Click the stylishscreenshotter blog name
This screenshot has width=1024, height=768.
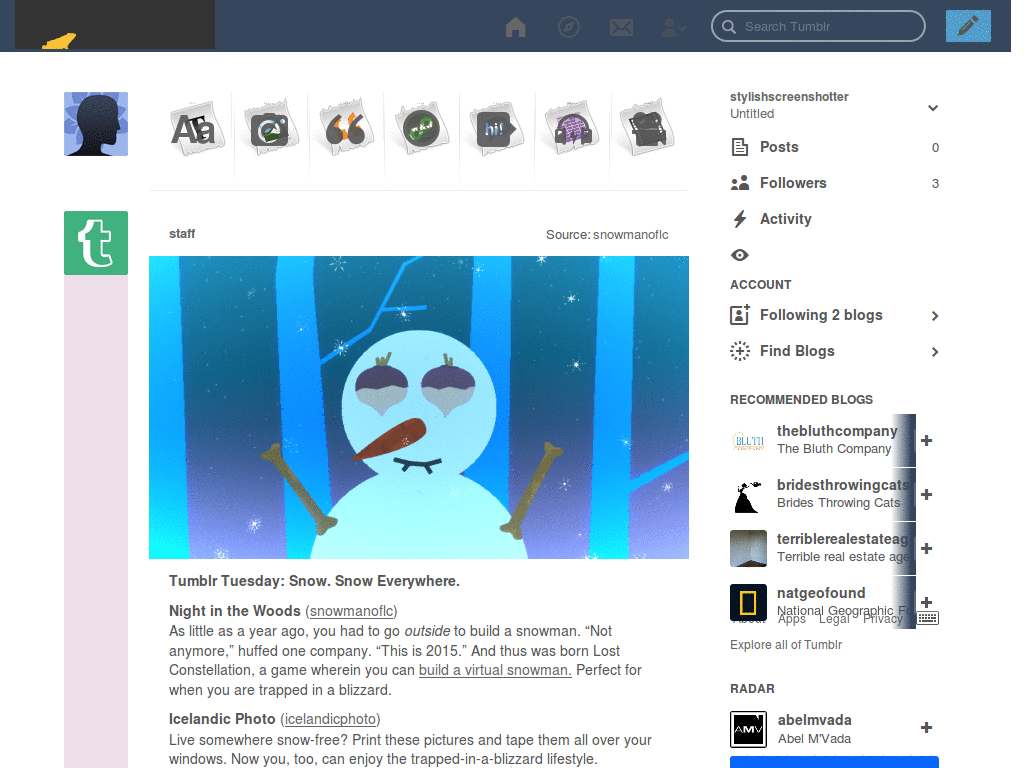(x=789, y=97)
